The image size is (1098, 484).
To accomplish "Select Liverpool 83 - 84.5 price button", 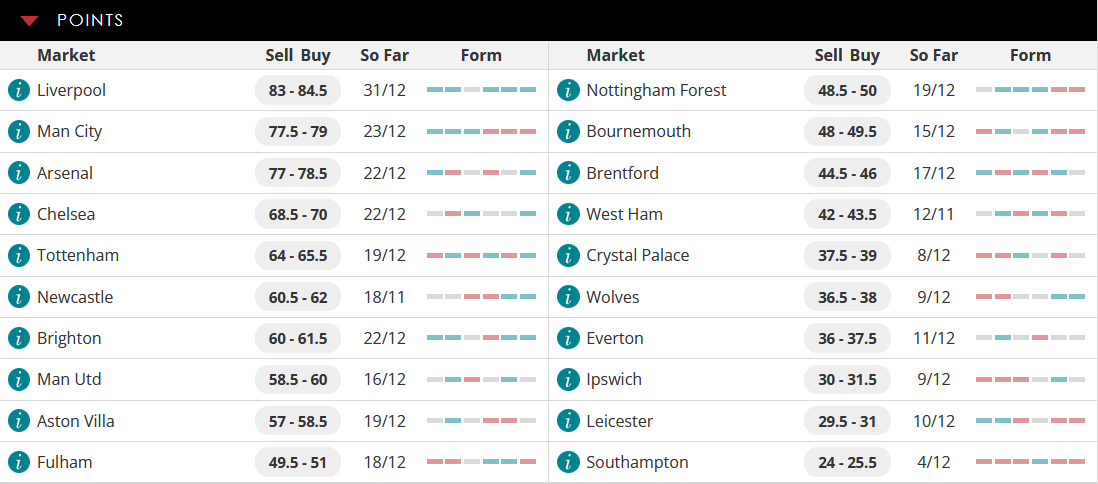I will click(298, 90).
